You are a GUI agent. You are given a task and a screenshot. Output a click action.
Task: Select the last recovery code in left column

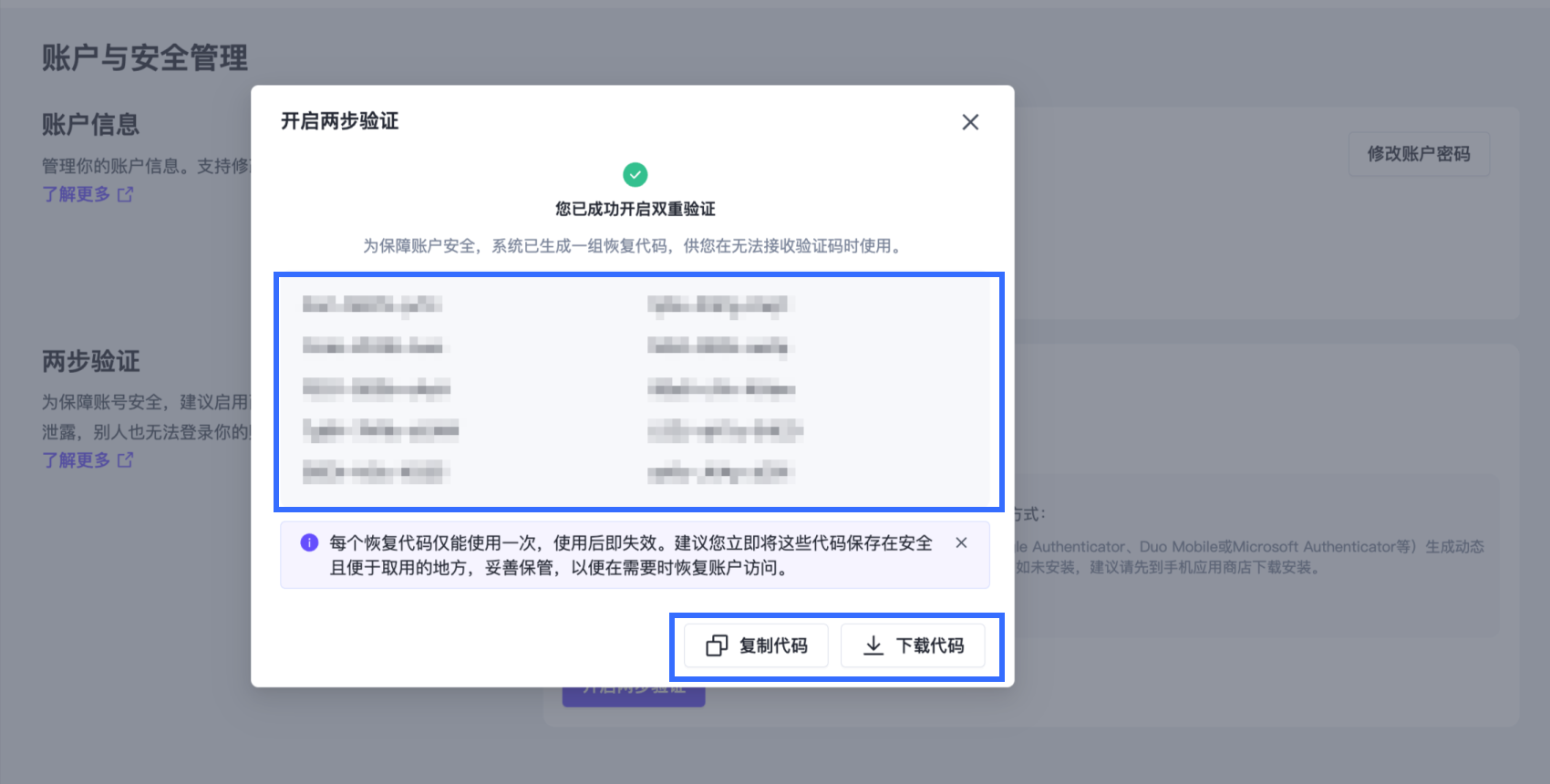point(372,472)
